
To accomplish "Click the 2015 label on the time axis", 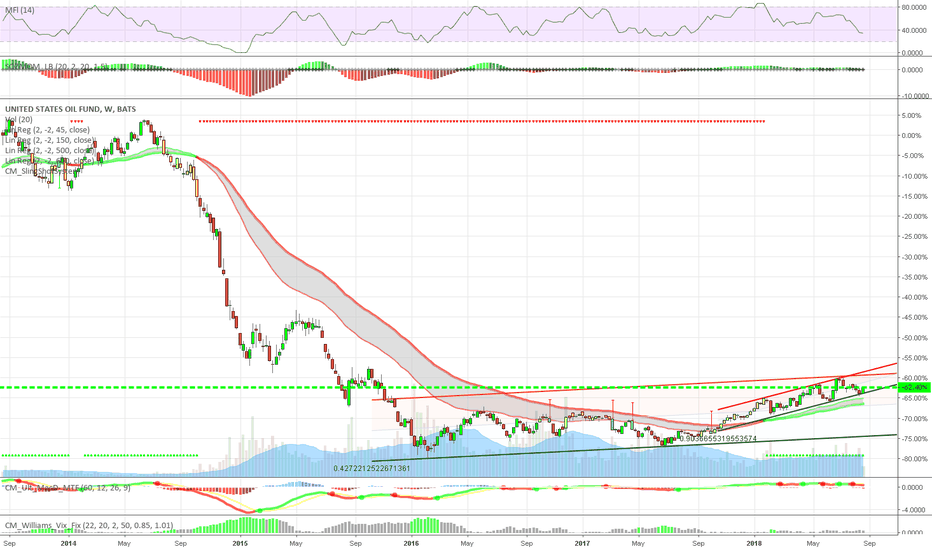I will [x=240, y=543].
